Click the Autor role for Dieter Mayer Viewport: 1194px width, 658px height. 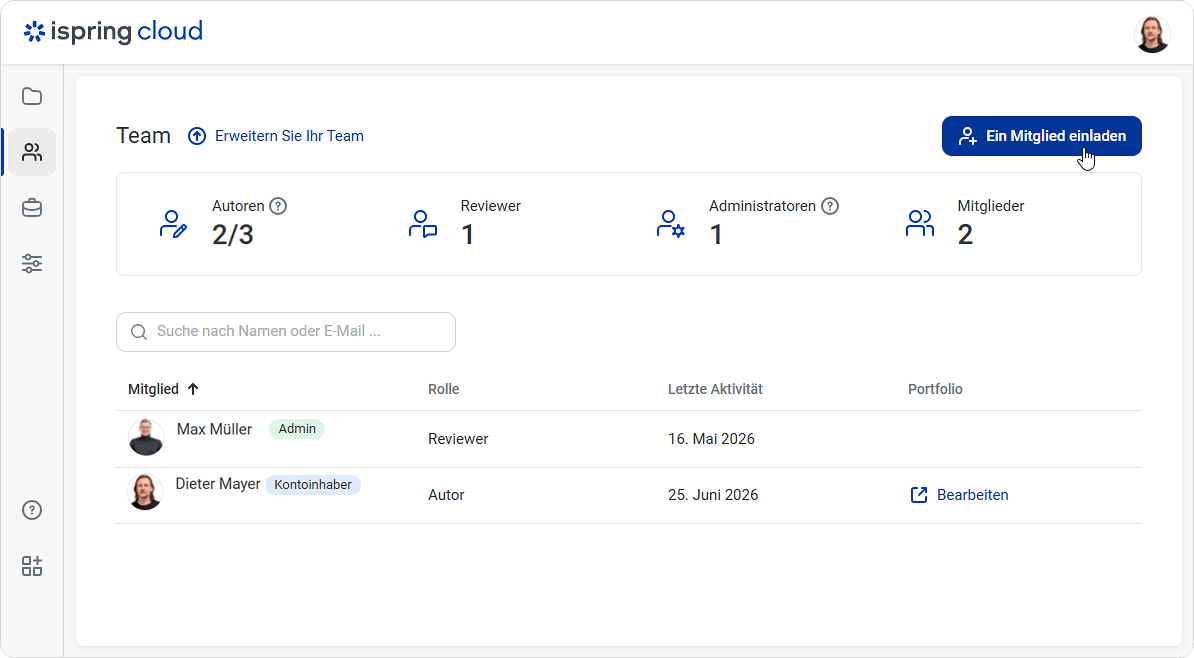click(x=446, y=495)
